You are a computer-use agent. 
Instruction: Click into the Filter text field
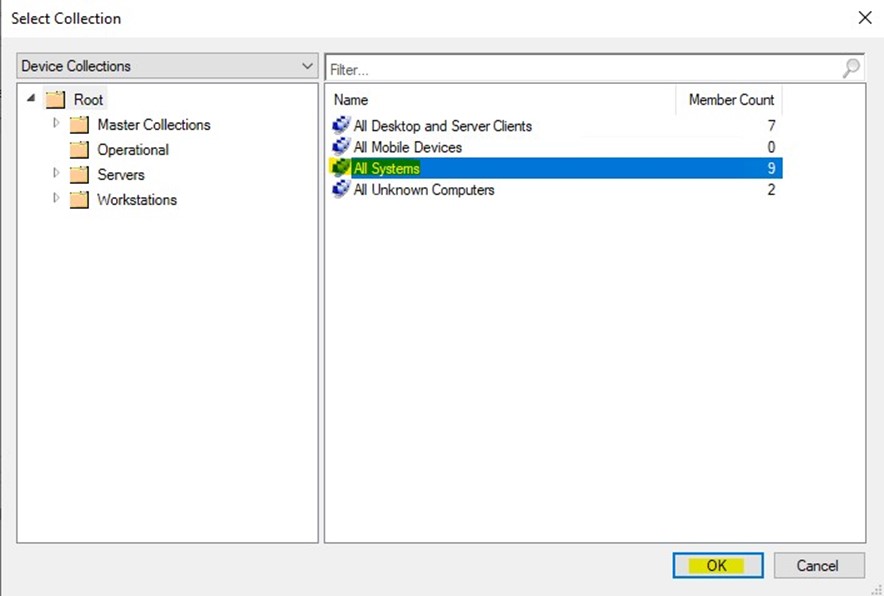click(580, 70)
